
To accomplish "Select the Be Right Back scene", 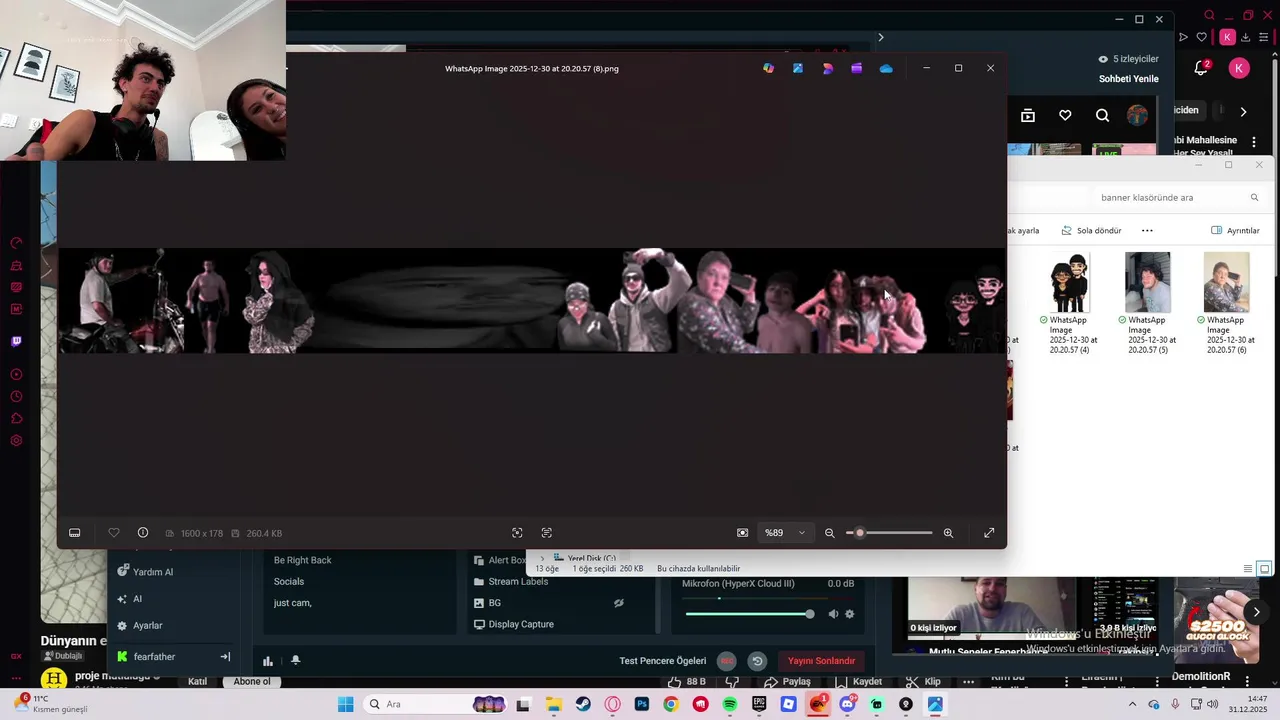I will [303, 560].
